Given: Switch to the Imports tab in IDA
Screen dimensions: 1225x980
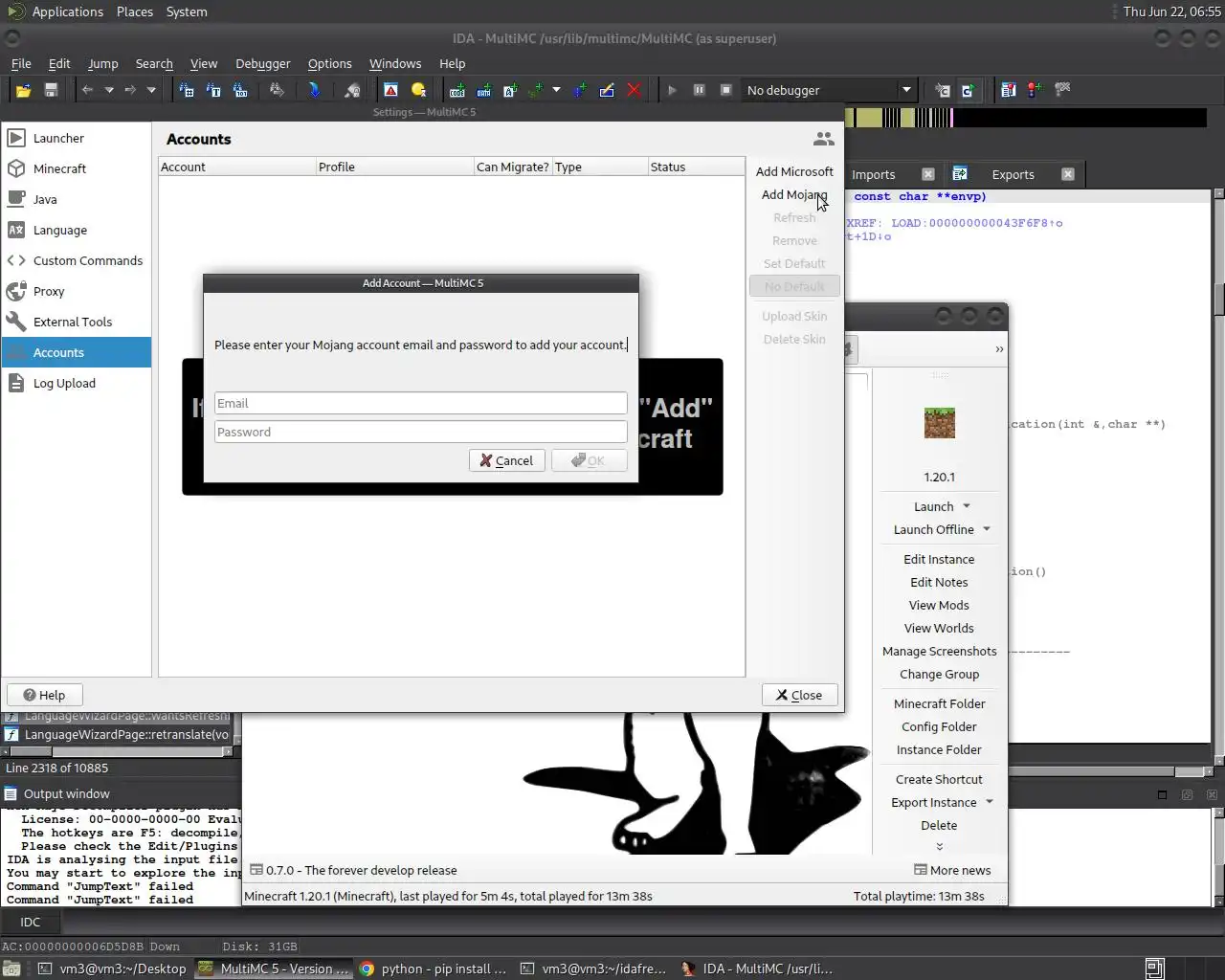Looking at the screenshot, I should tap(874, 174).
